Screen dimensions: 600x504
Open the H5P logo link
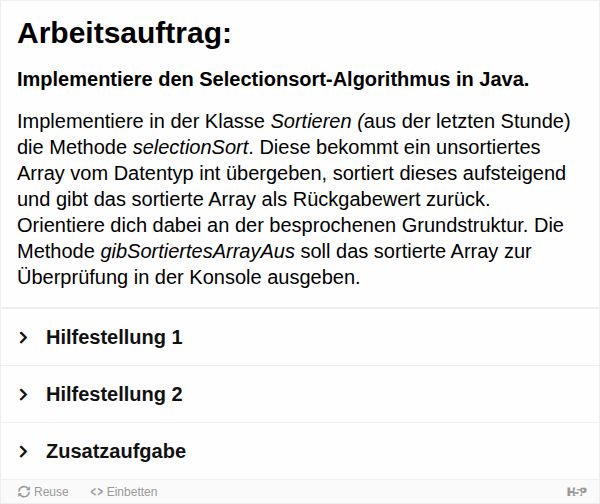[x=576, y=492]
